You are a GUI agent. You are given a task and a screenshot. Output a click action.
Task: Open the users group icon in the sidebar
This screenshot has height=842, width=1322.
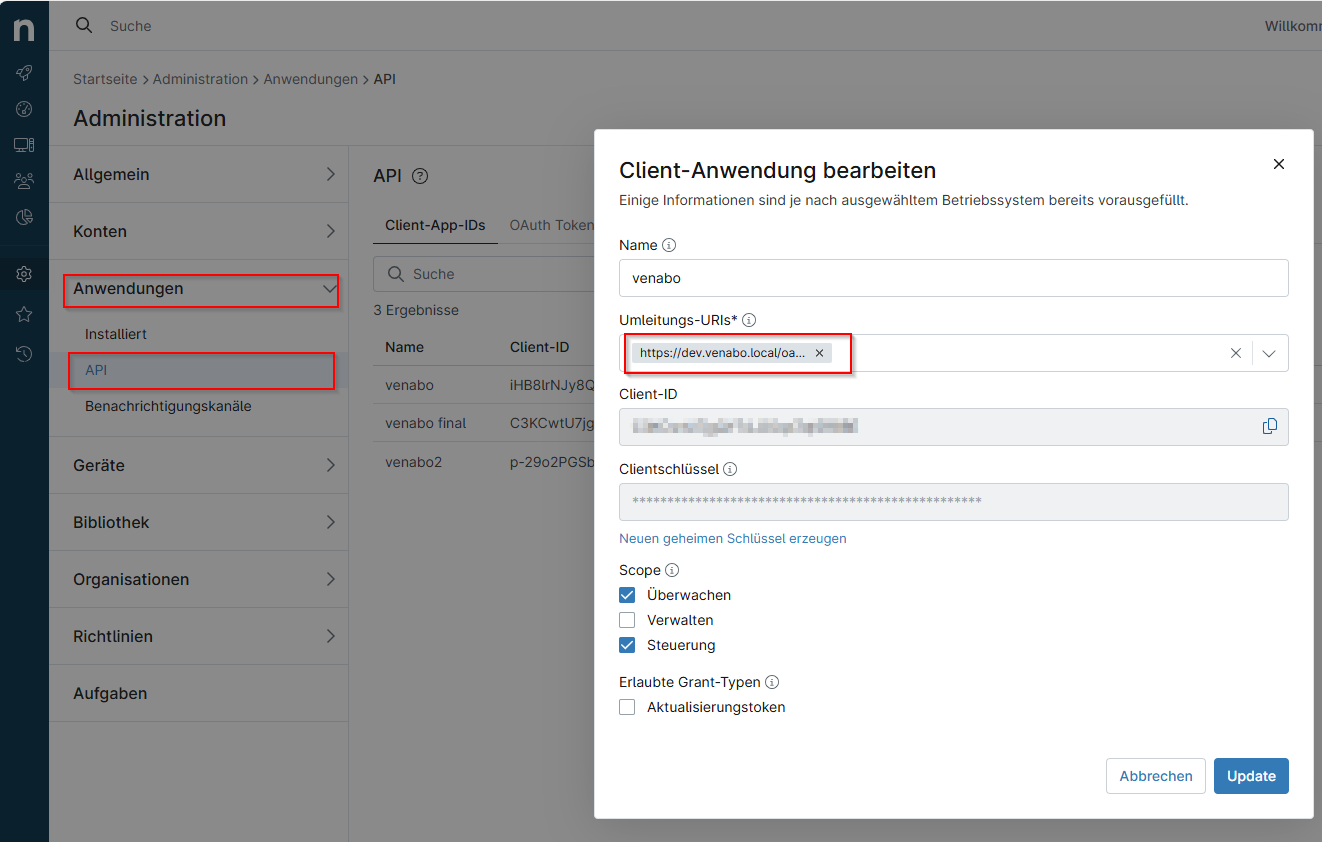[x=24, y=181]
